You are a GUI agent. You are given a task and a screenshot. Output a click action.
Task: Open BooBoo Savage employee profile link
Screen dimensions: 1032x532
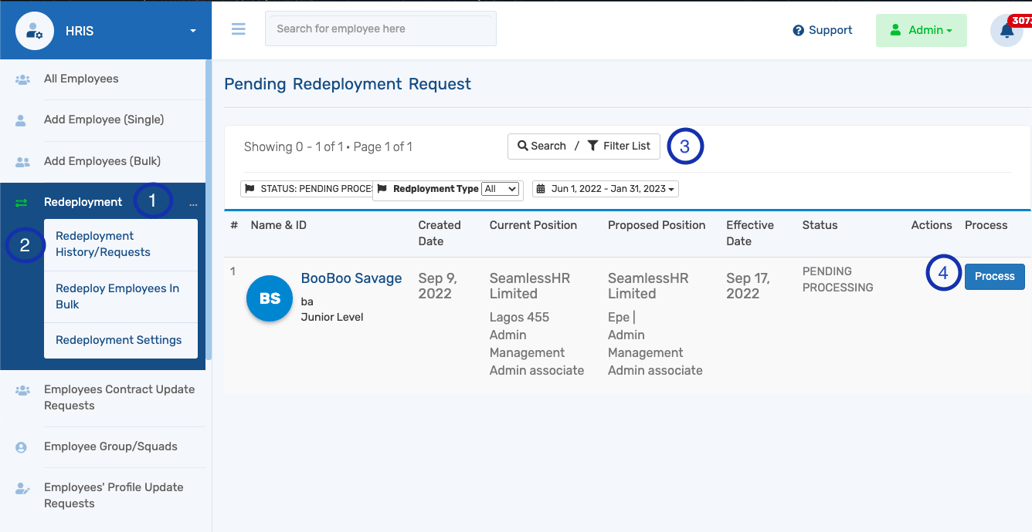[351, 278]
